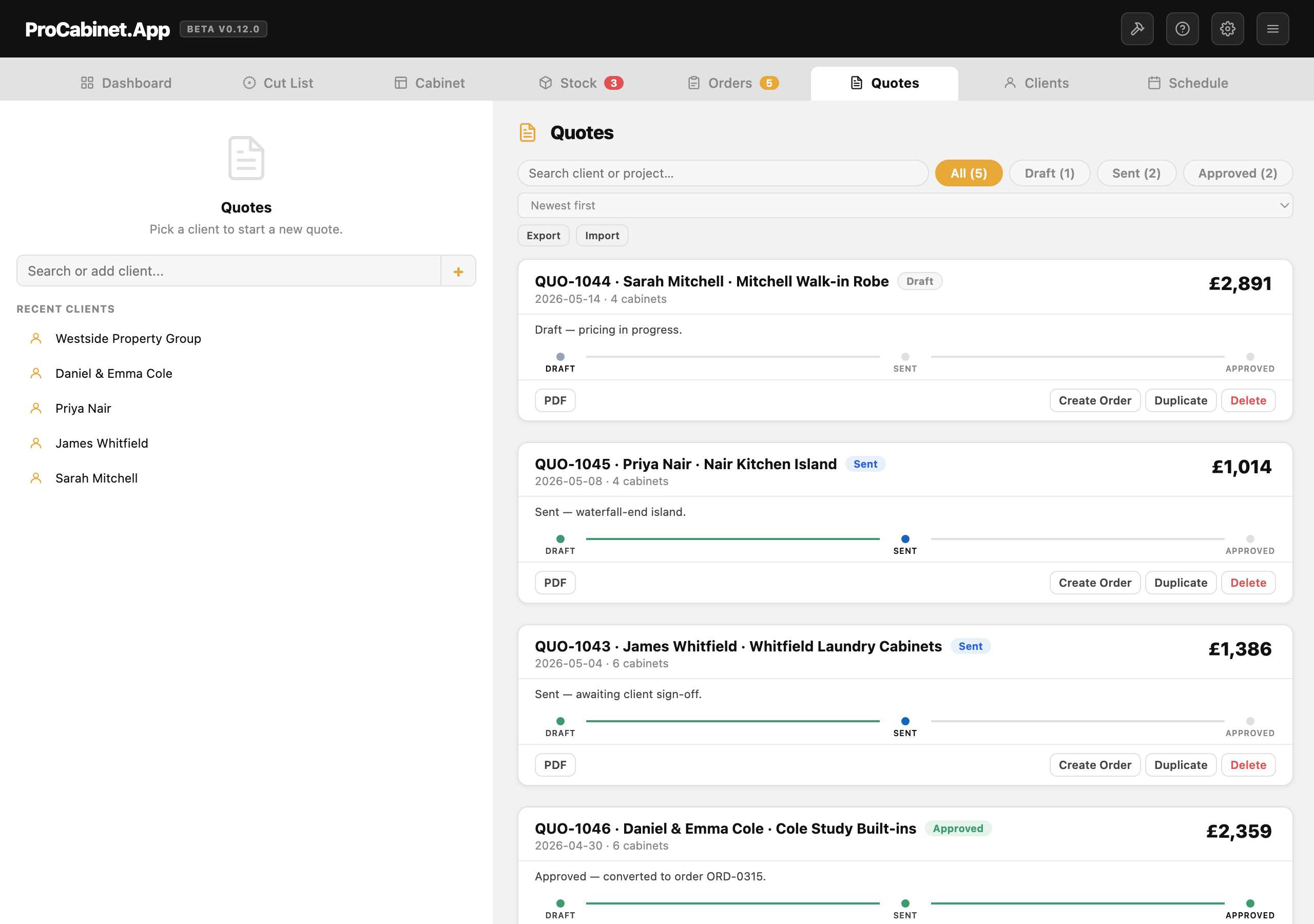The height and width of the screenshot is (924, 1314).
Task: Click the plus icon to add client
Action: point(458,272)
